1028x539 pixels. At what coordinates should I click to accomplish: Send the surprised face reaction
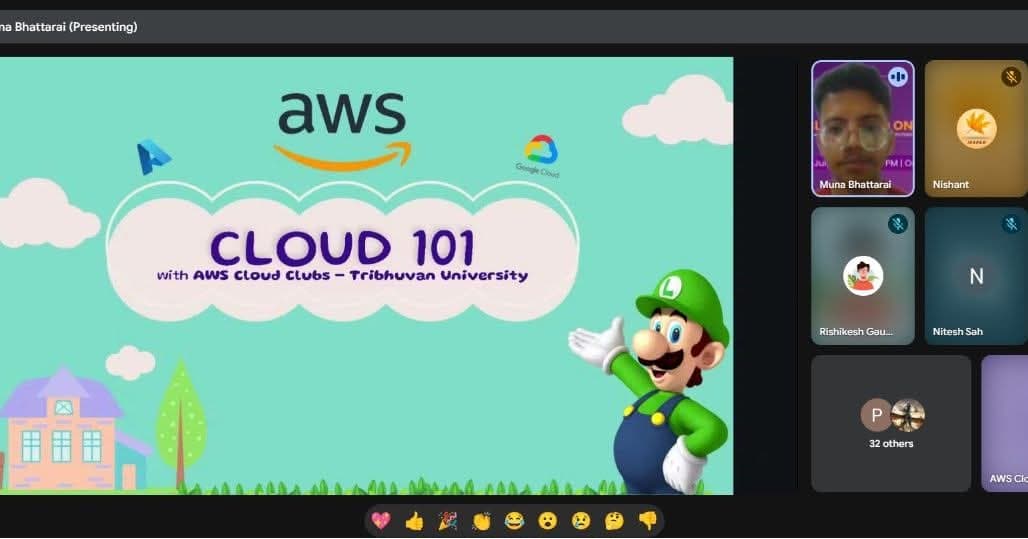pyautogui.click(x=547, y=520)
